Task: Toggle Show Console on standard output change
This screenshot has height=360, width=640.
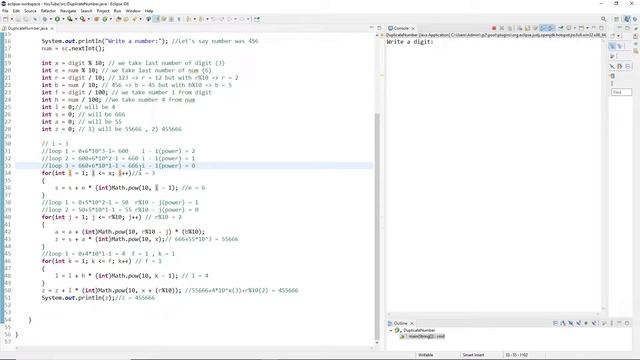Action: pos(544,28)
